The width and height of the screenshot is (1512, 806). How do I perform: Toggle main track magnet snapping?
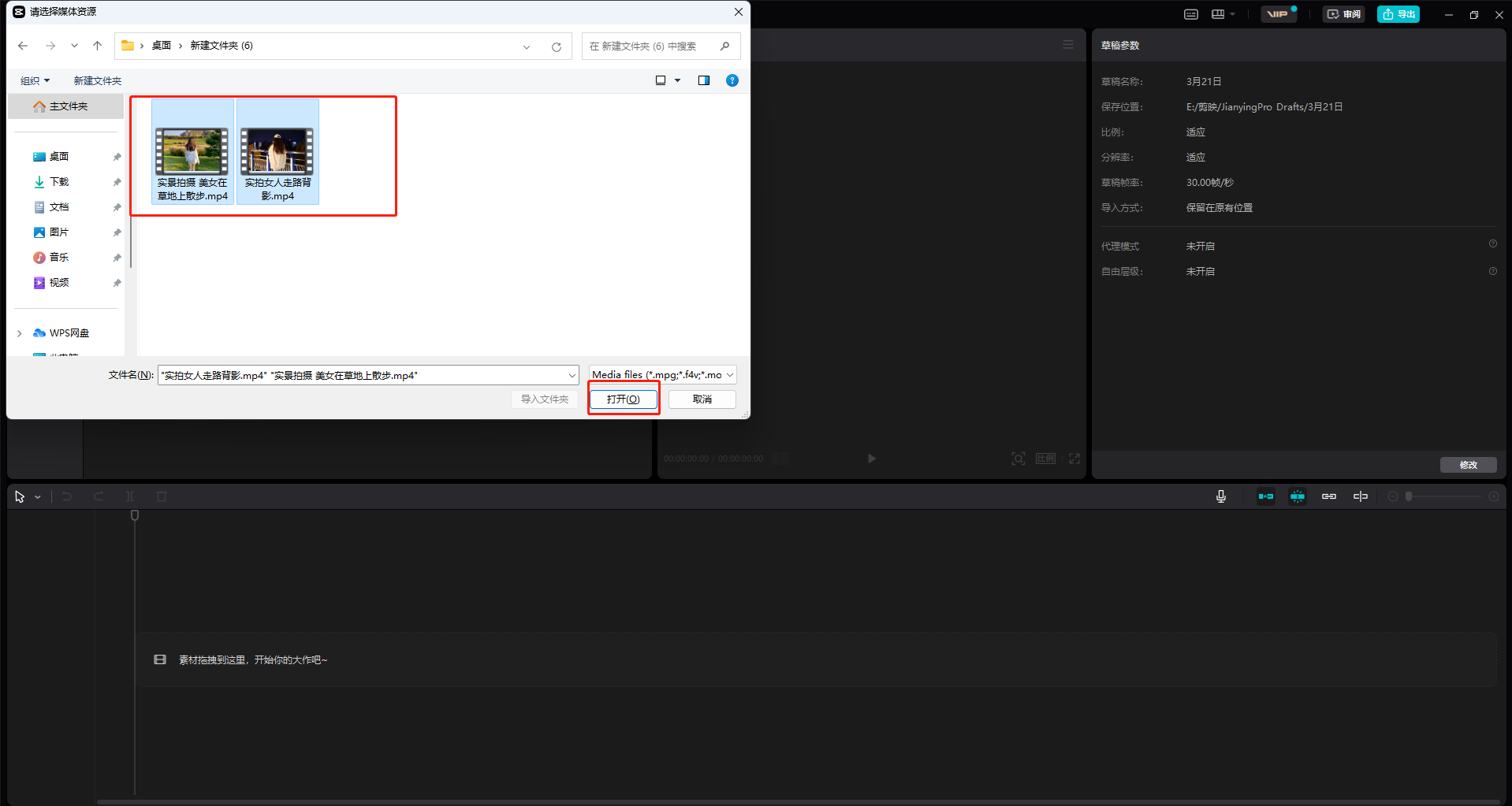point(1266,496)
